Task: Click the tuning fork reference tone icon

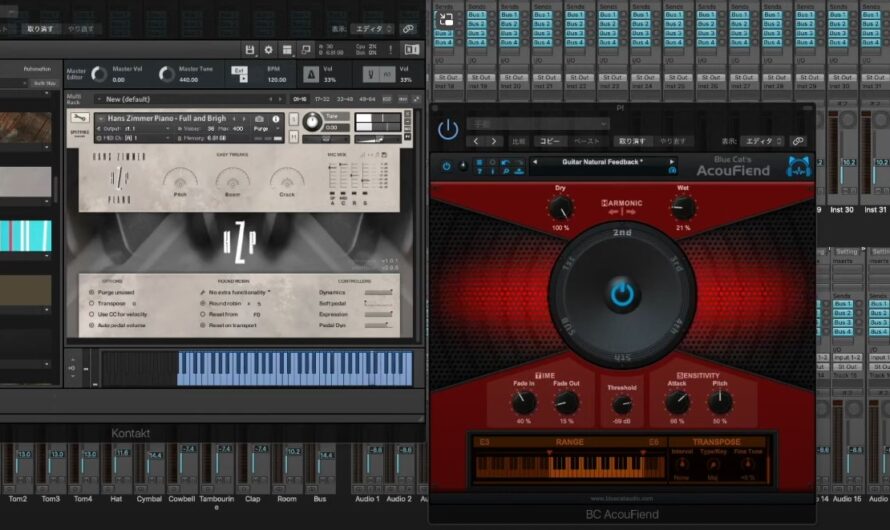Action: pos(371,74)
